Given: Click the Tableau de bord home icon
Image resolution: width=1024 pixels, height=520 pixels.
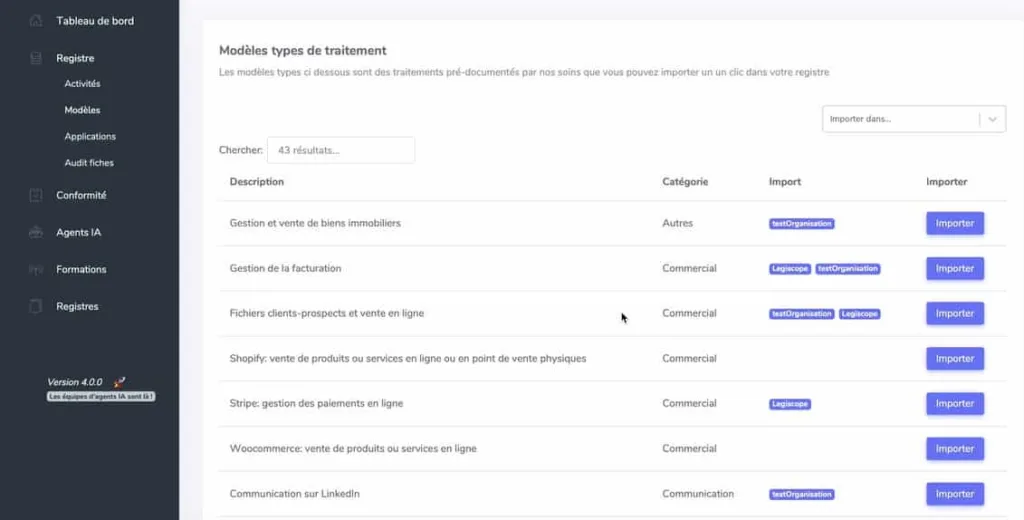Looking at the screenshot, I should [x=37, y=21].
